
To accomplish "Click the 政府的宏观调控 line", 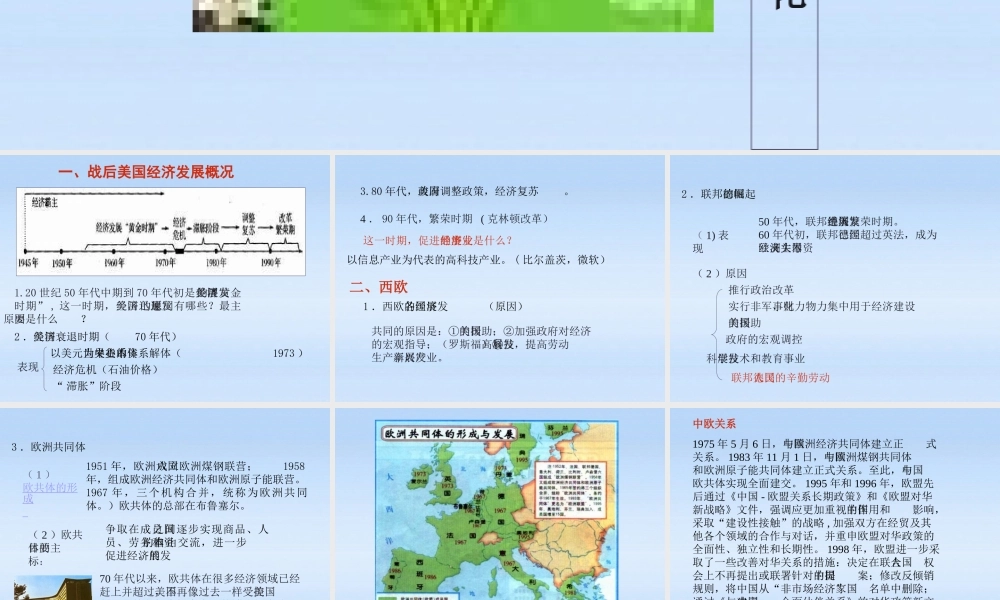I will point(764,339).
